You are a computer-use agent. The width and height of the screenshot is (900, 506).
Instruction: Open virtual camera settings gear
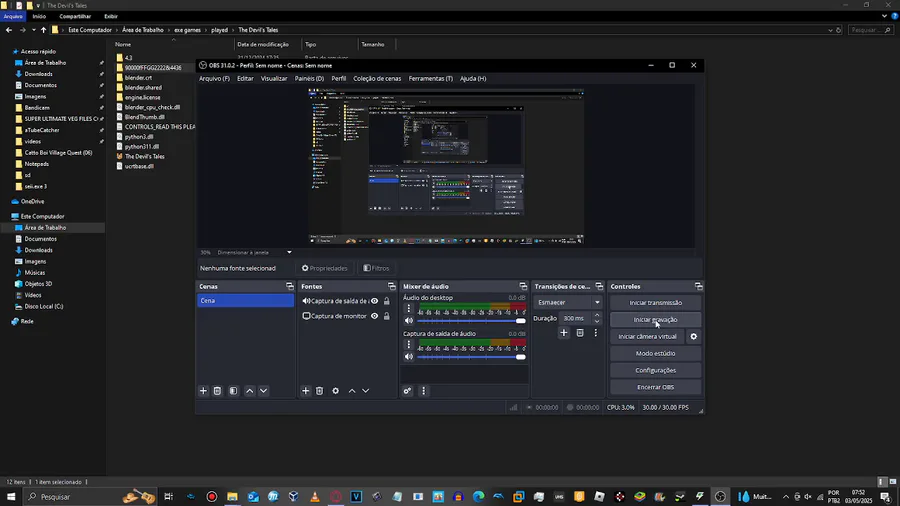pyautogui.click(x=693, y=337)
